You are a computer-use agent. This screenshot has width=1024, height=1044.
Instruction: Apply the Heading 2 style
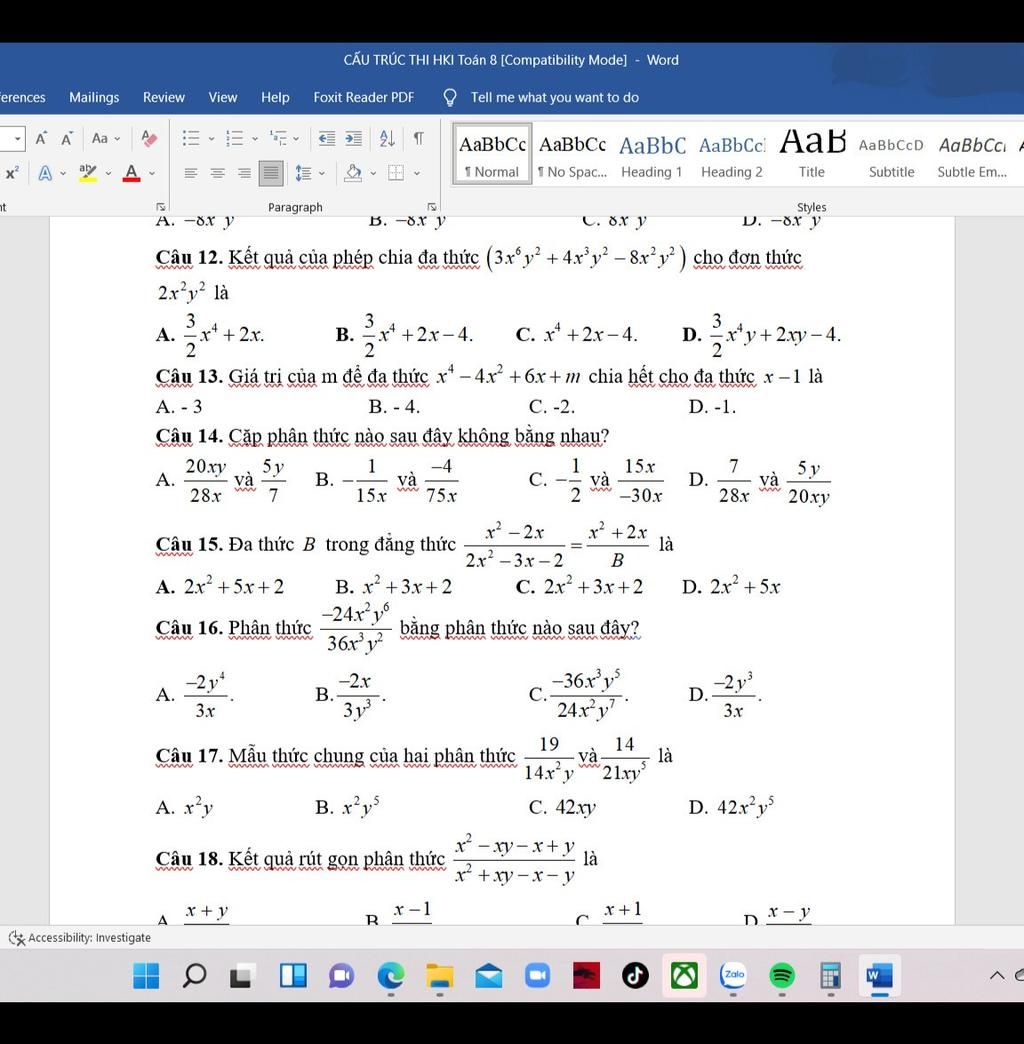click(732, 154)
